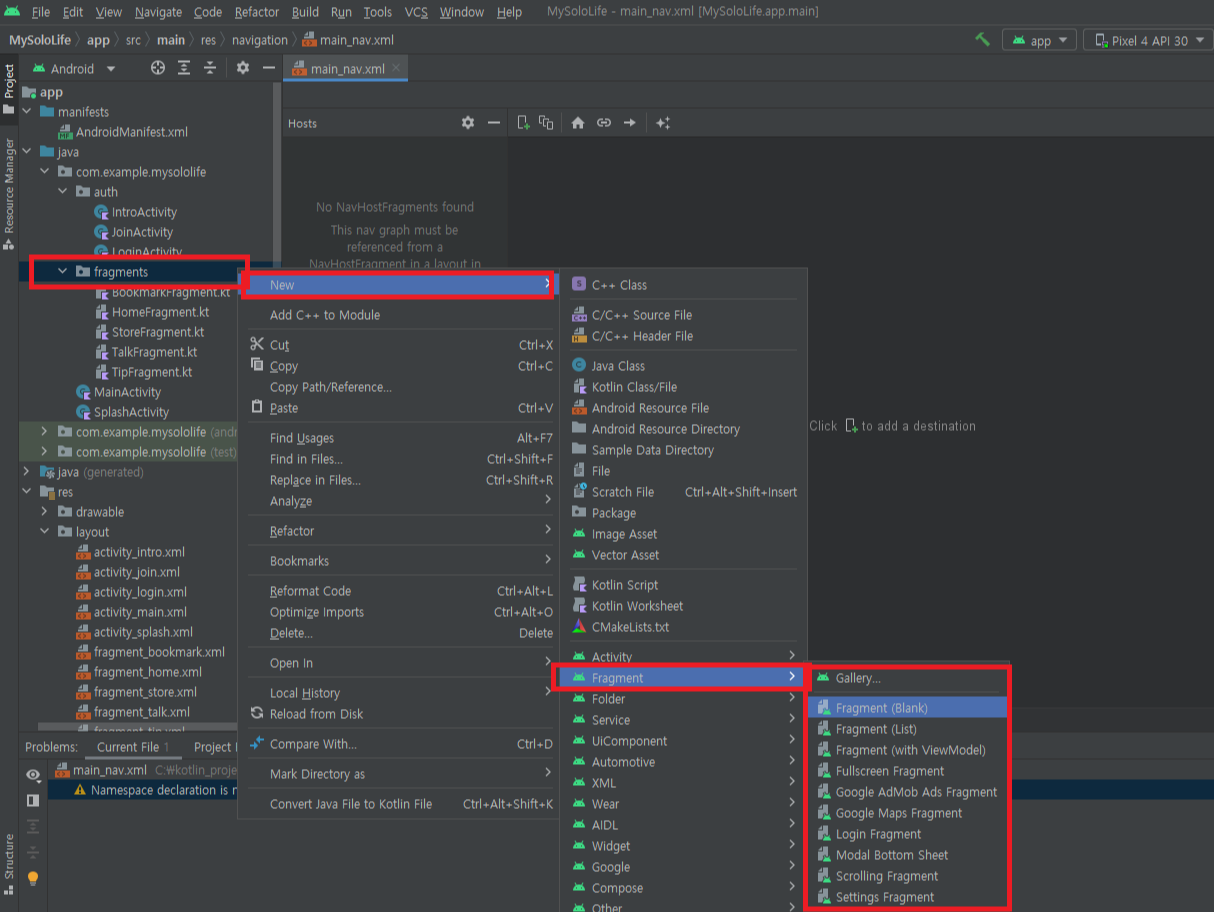
Task: Collapse the layout folder
Action: coord(45,532)
